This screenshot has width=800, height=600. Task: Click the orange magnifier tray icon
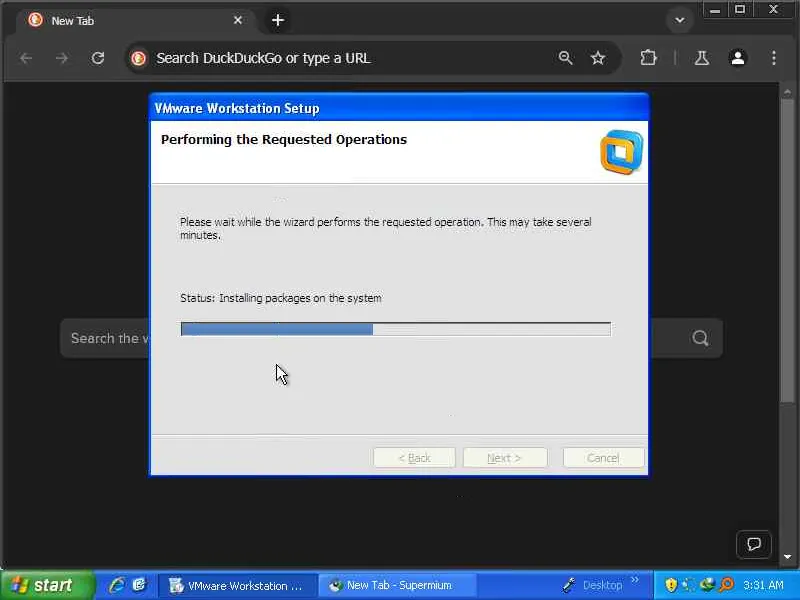pos(727,585)
